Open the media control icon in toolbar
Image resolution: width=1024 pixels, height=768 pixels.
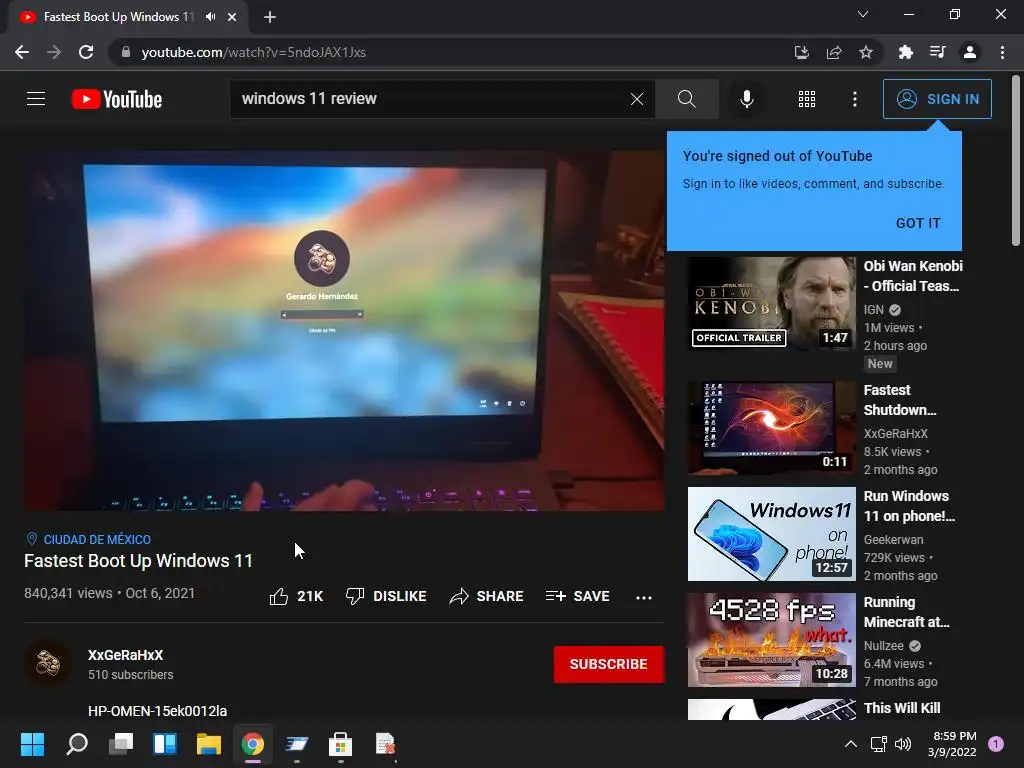(937, 52)
